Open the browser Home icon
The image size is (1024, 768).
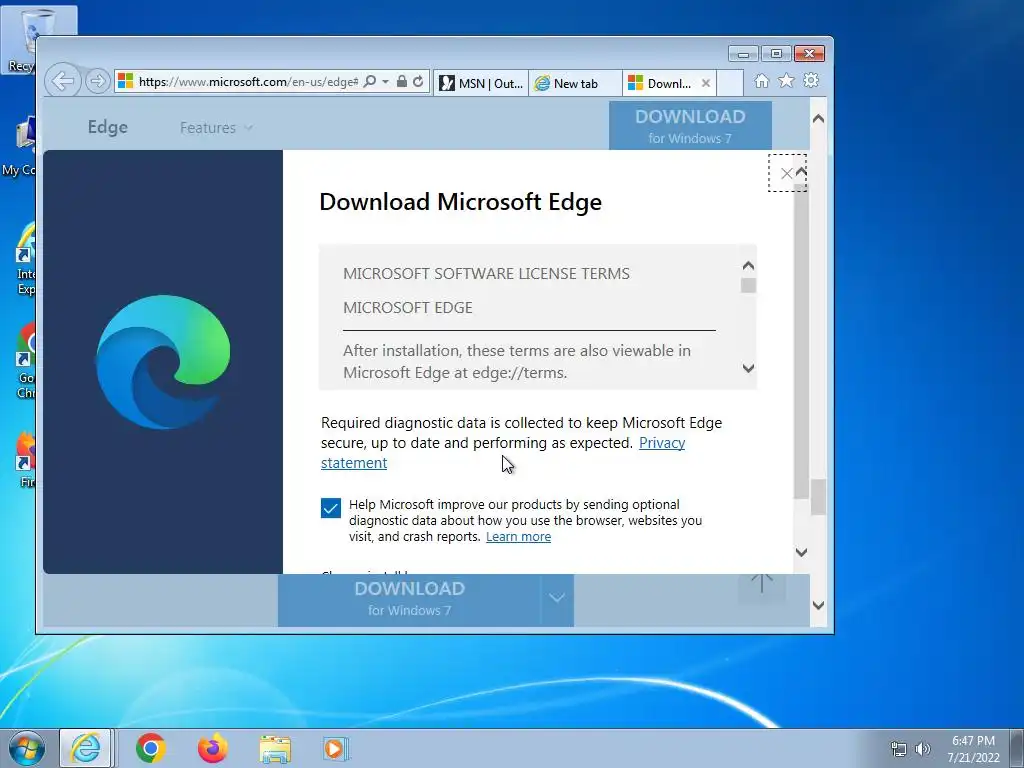click(x=761, y=80)
